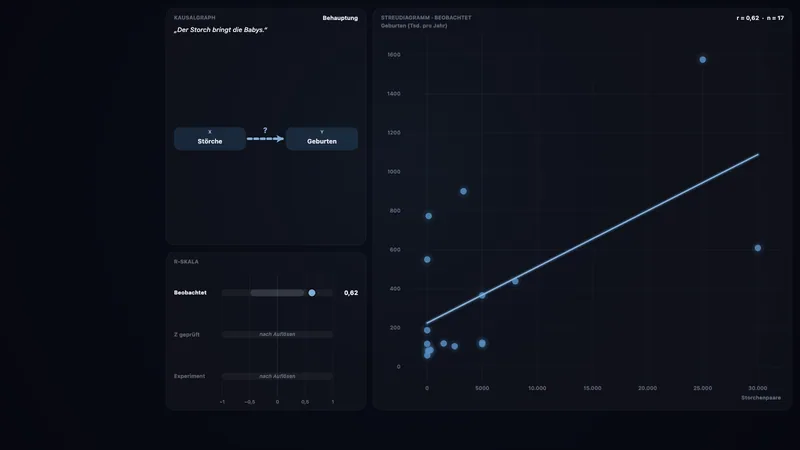Click the data point near 900 births
This screenshot has height=450, width=800.
click(463, 191)
